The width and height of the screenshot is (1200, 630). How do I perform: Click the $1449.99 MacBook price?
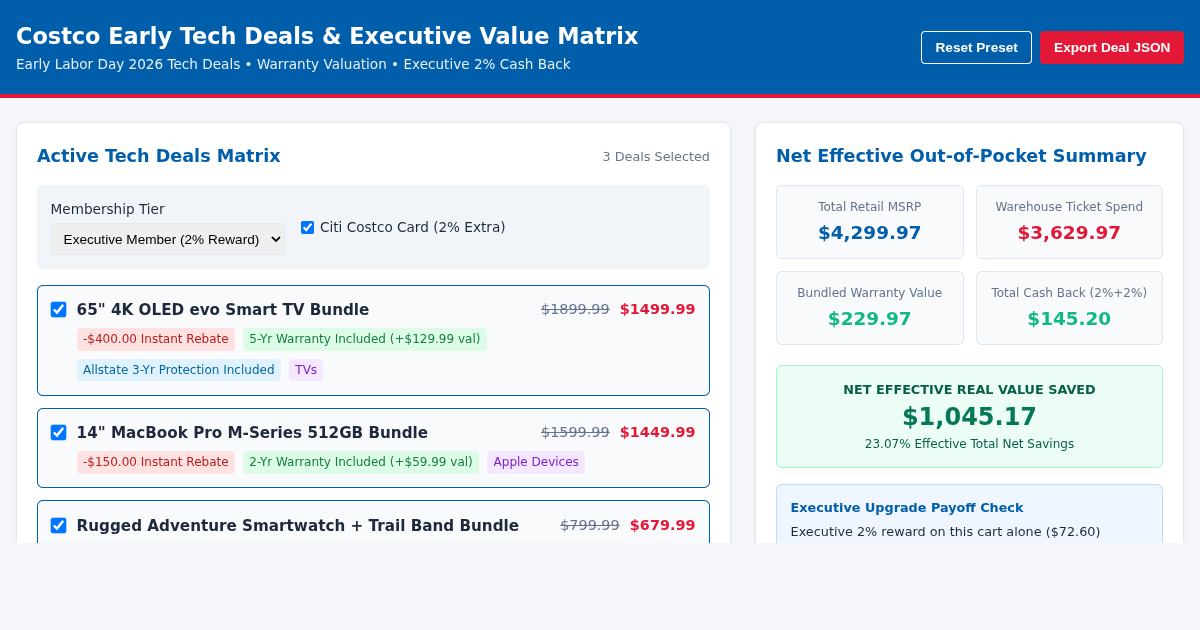click(x=657, y=432)
